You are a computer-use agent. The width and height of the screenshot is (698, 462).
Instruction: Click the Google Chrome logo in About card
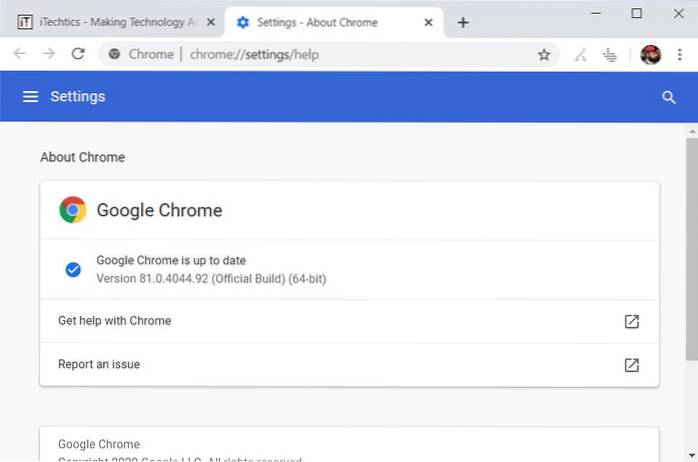(73, 210)
